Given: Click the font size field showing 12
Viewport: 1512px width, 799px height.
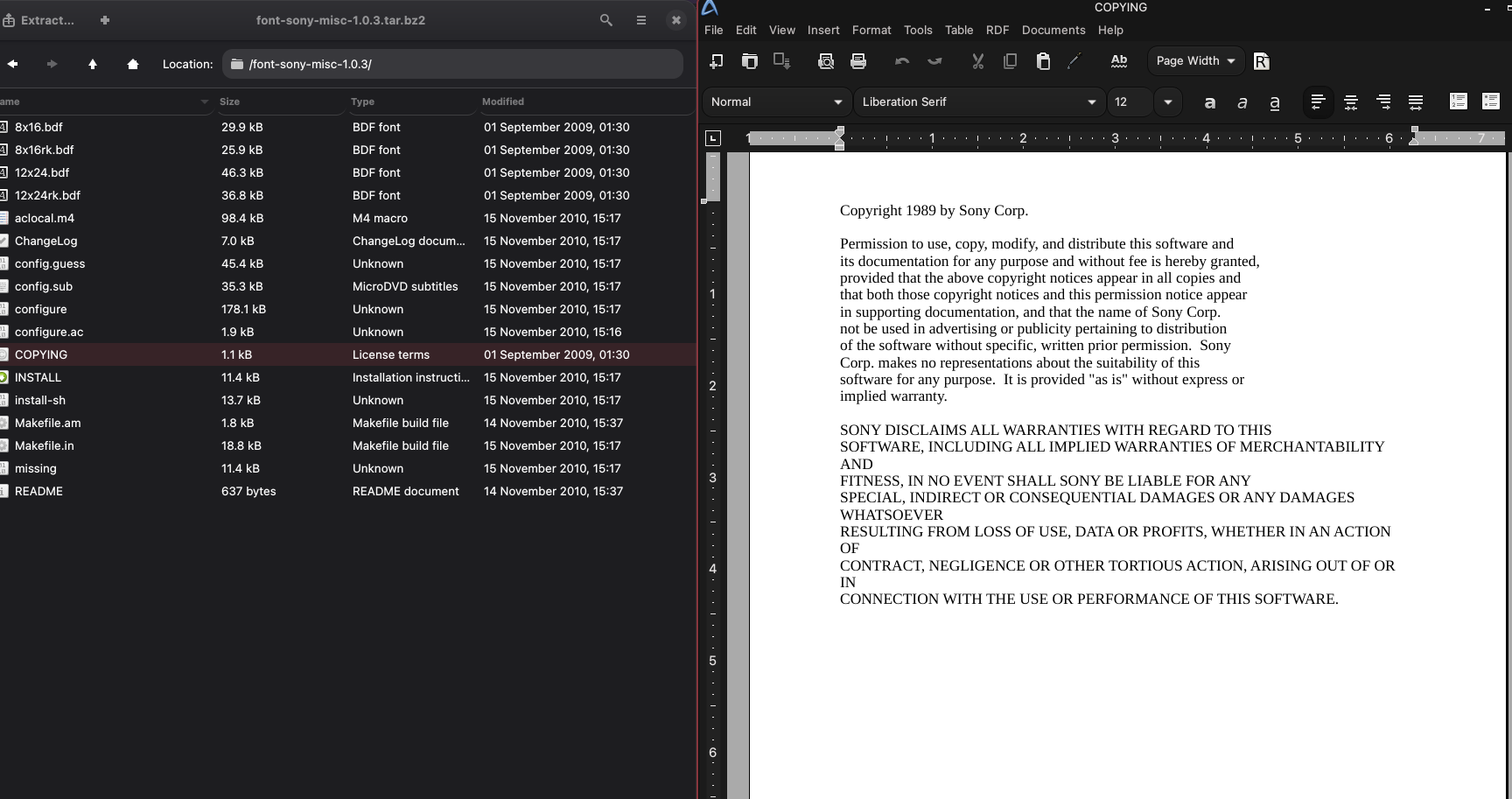Looking at the screenshot, I should pyautogui.click(x=1130, y=102).
